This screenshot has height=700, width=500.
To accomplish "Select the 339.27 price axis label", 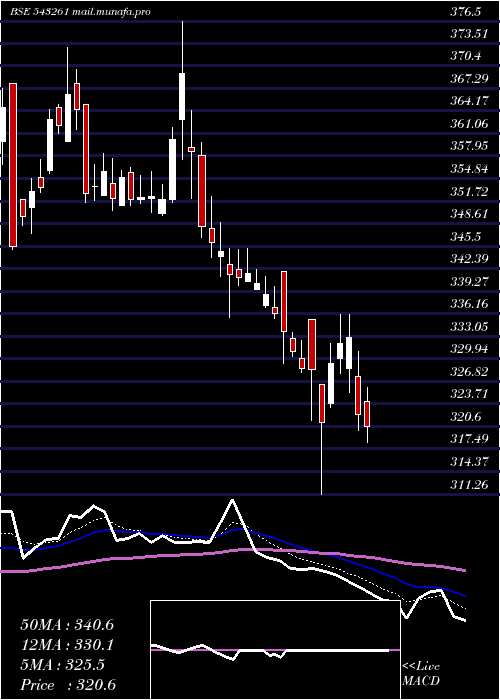I will point(469,281).
